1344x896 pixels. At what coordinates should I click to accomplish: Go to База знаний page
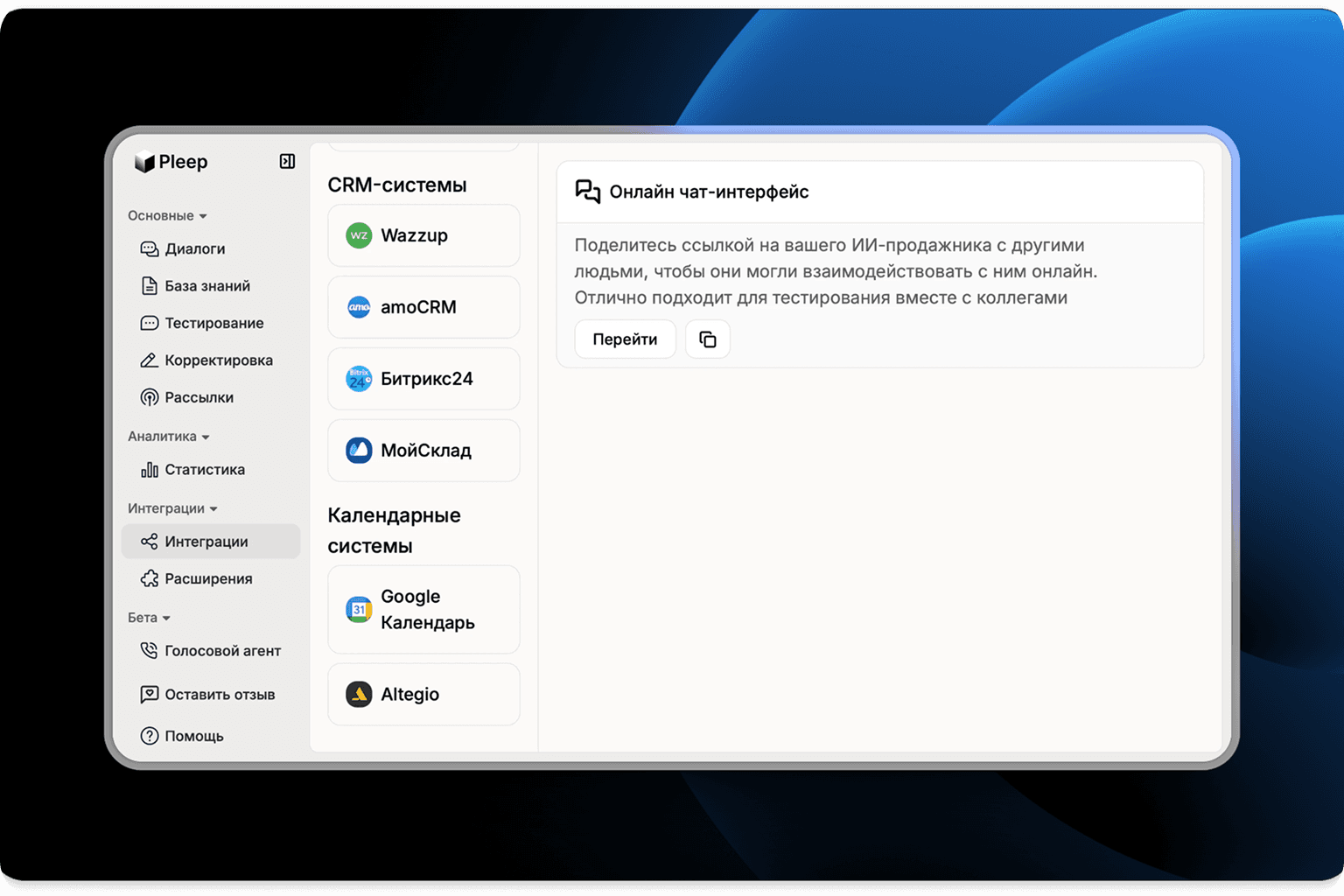pyautogui.click(x=206, y=286)
